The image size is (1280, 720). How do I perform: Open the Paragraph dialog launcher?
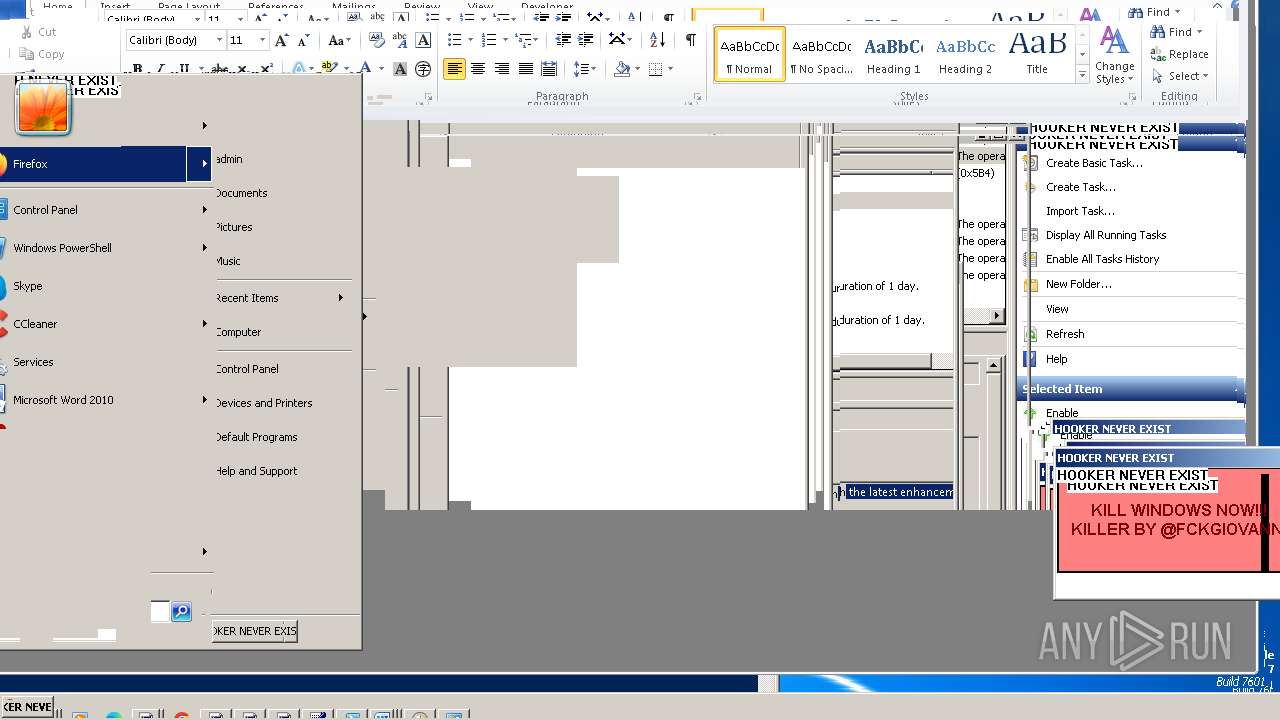(x=697, y=97)
